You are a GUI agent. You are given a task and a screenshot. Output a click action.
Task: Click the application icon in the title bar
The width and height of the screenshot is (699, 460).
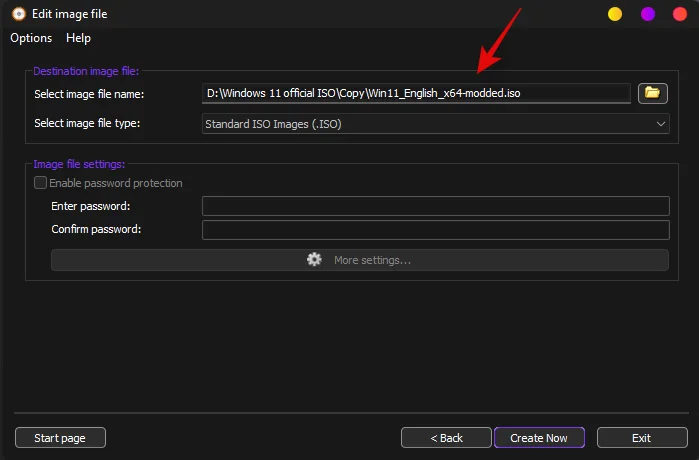pos(17,14)
